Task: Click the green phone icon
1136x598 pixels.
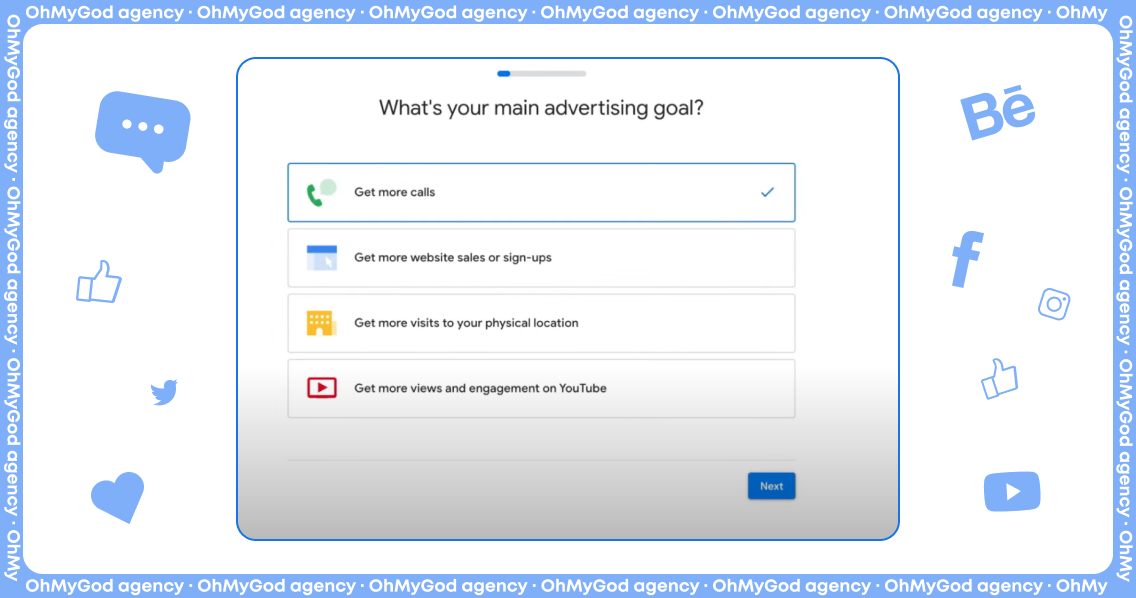Action: coord(320,193)
